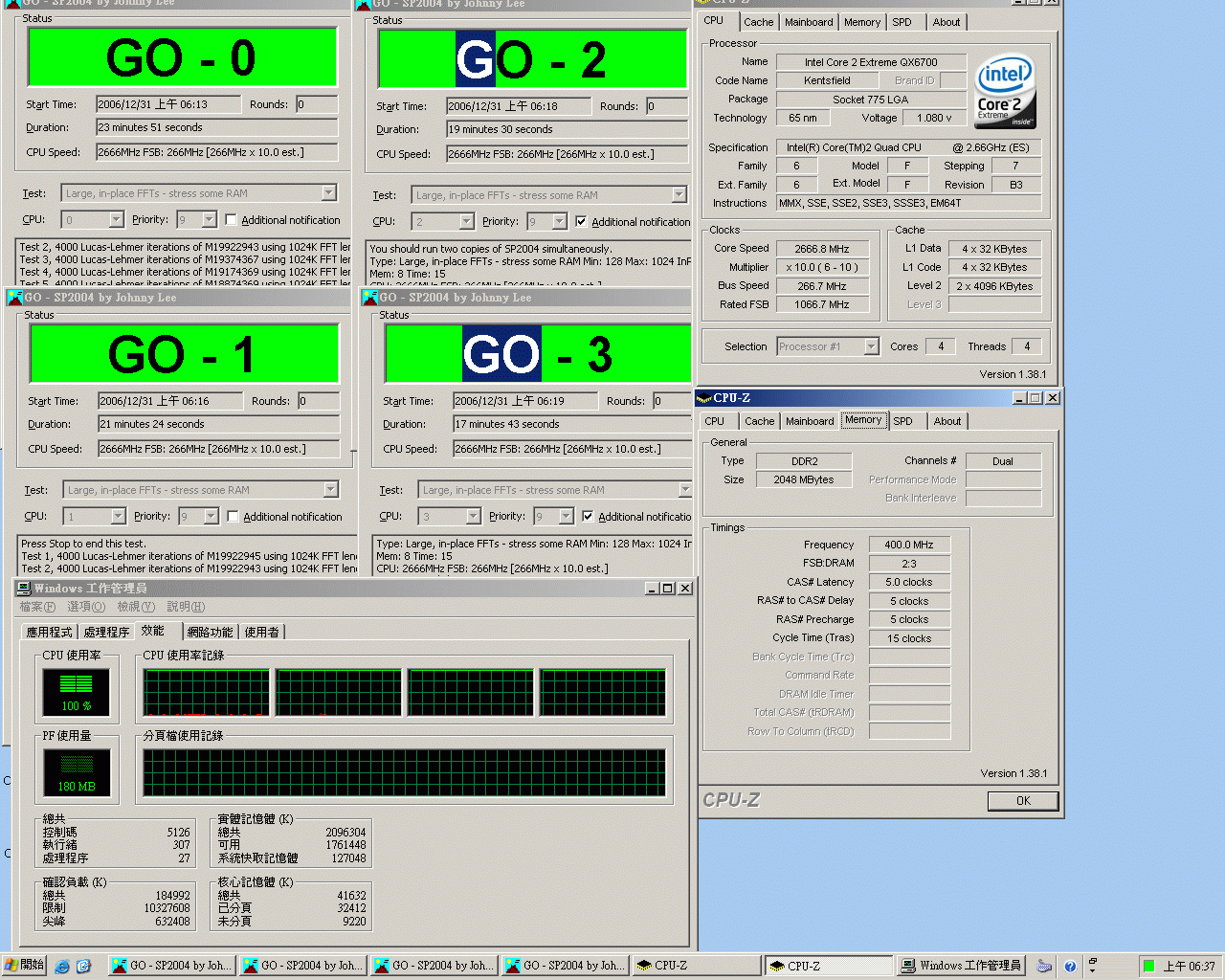Click CPU Speed field in GO - 3 window
The image size is (1225, 980).
pyautogui.click(x=571, y=449)
